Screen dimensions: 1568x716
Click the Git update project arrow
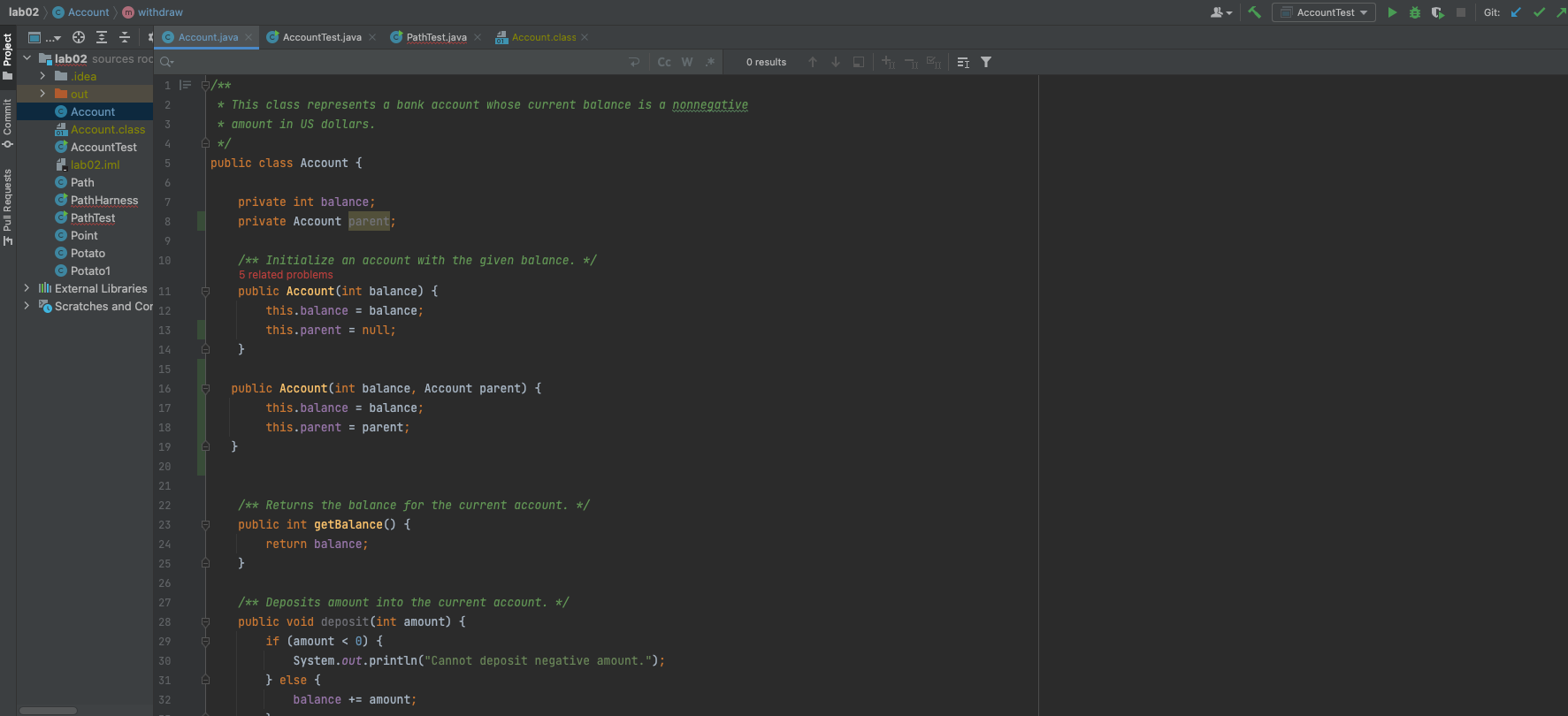(x=1516, y=12)
